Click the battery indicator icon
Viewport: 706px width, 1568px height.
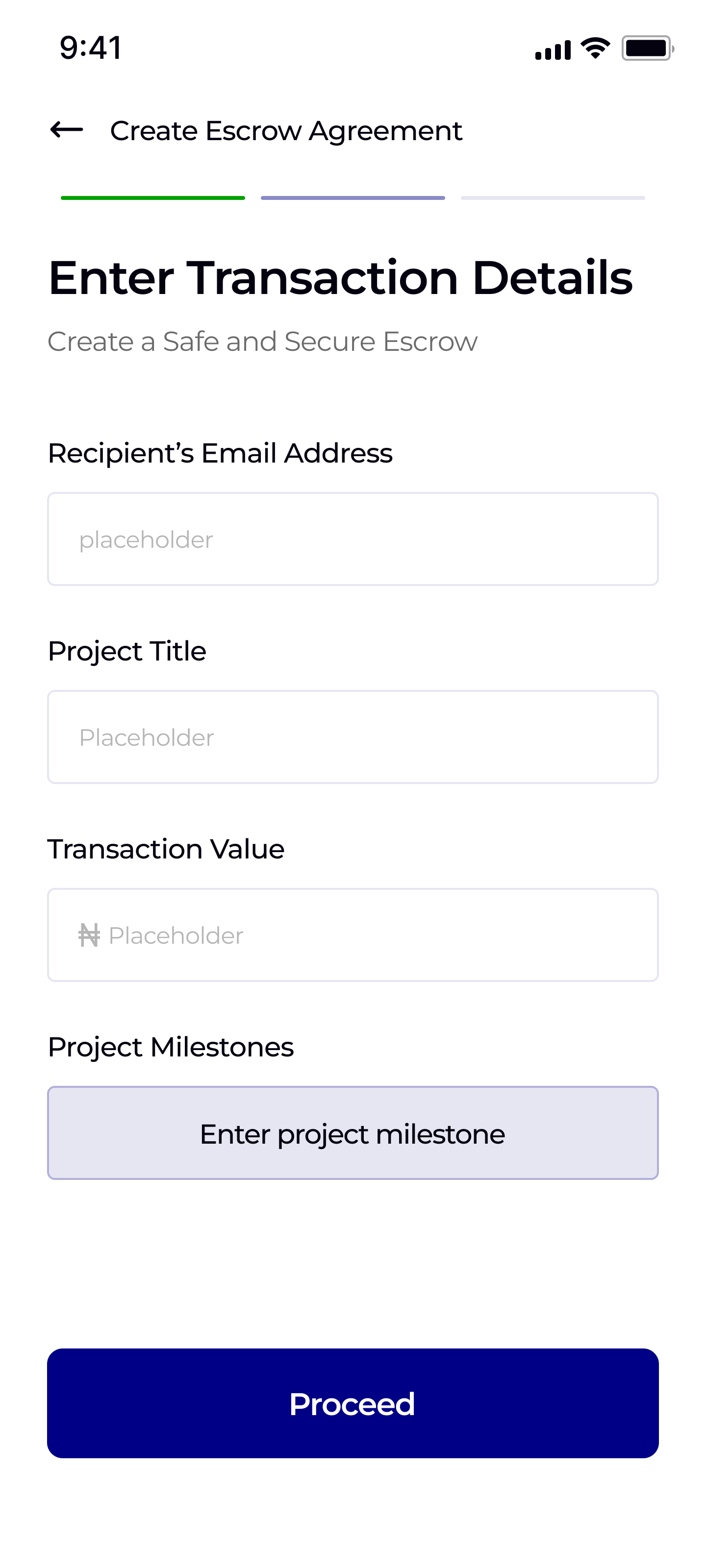coord(647,48)
